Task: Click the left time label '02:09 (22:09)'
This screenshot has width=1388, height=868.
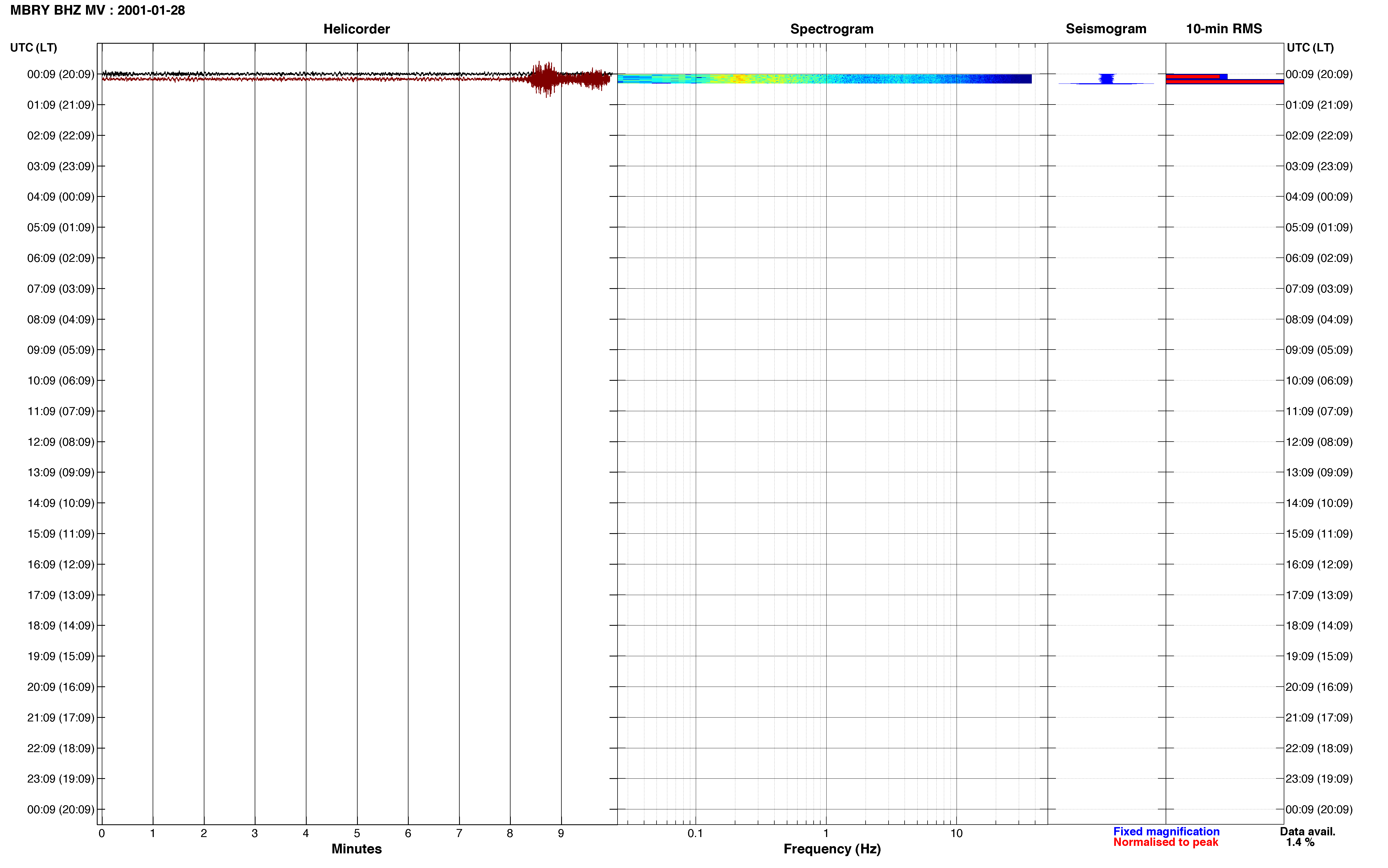Action: [61, 135]
